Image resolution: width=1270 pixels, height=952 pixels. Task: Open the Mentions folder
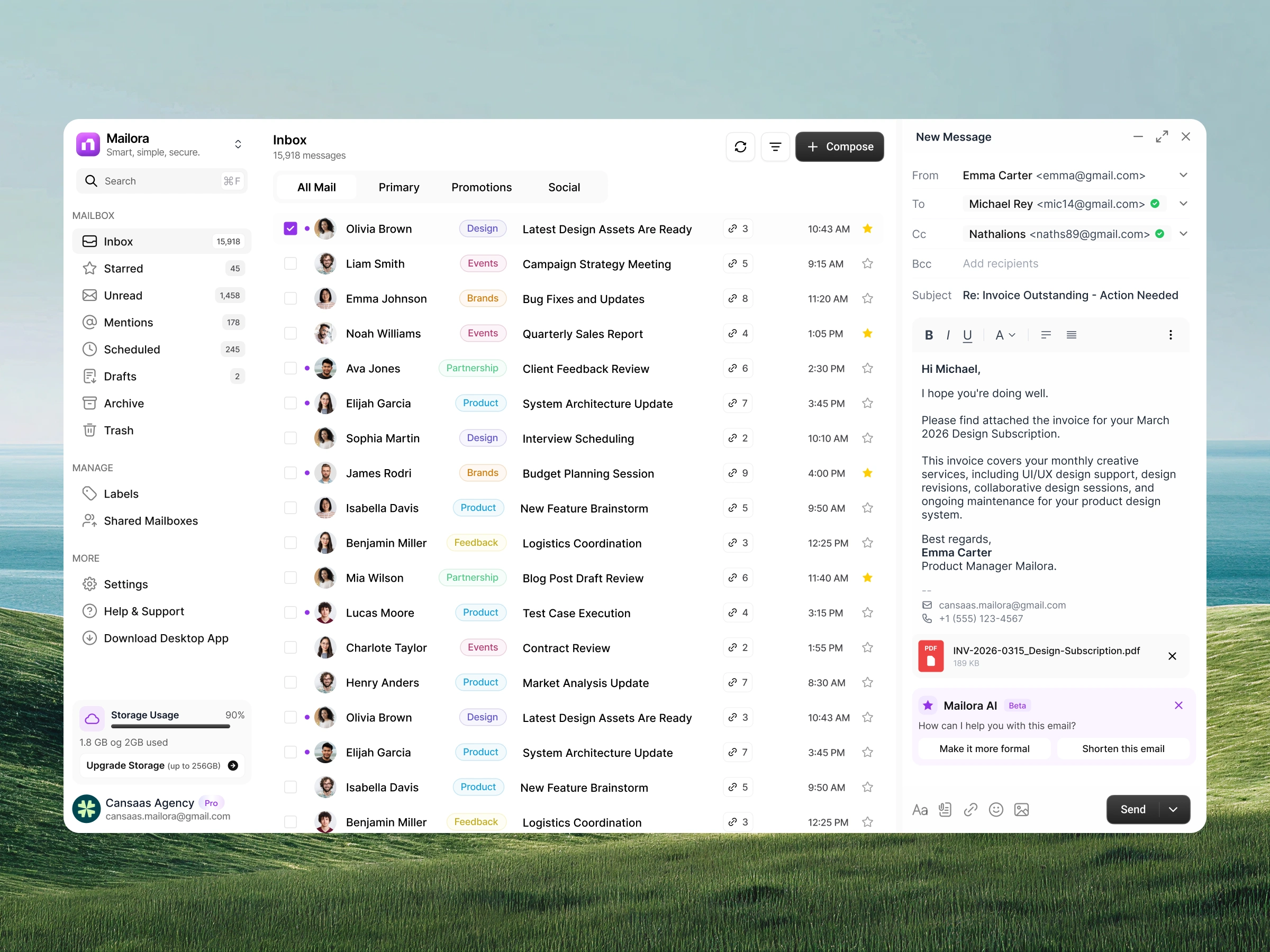coord(161,323)
